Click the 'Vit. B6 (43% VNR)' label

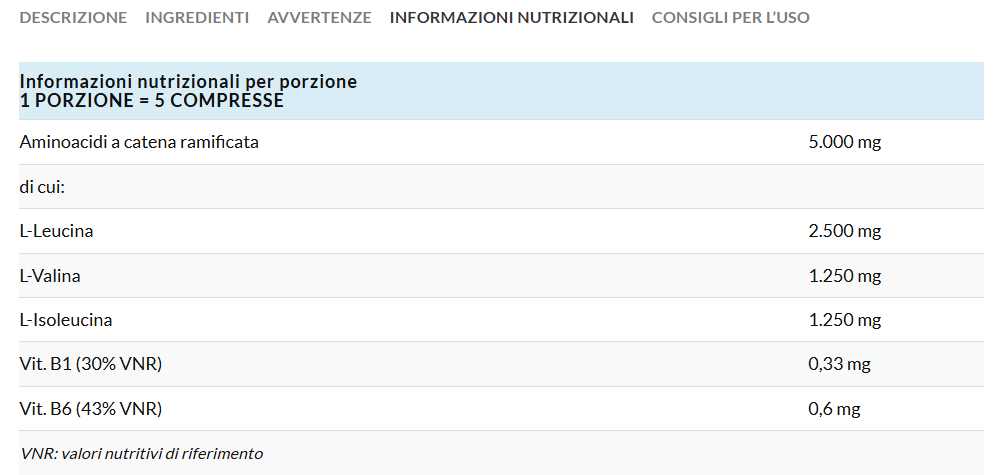[x=91, y=409]
